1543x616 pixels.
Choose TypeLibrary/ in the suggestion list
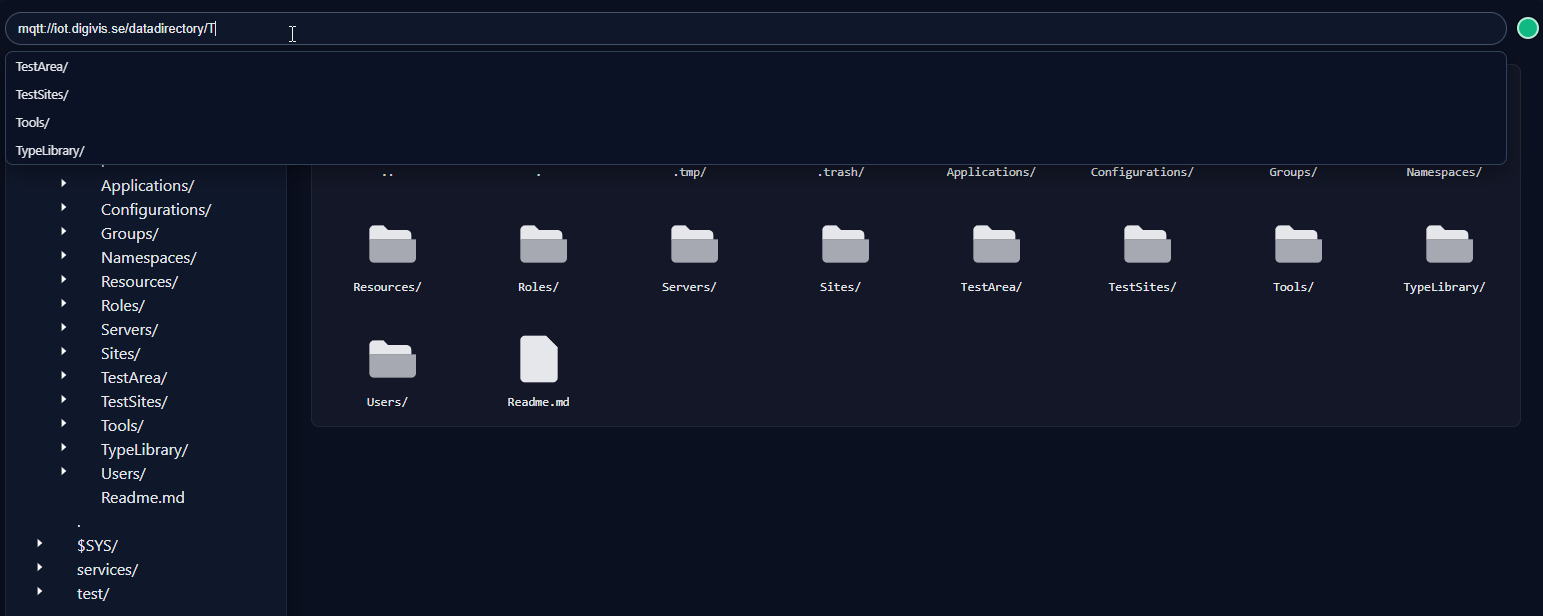(x=50, y=151)
